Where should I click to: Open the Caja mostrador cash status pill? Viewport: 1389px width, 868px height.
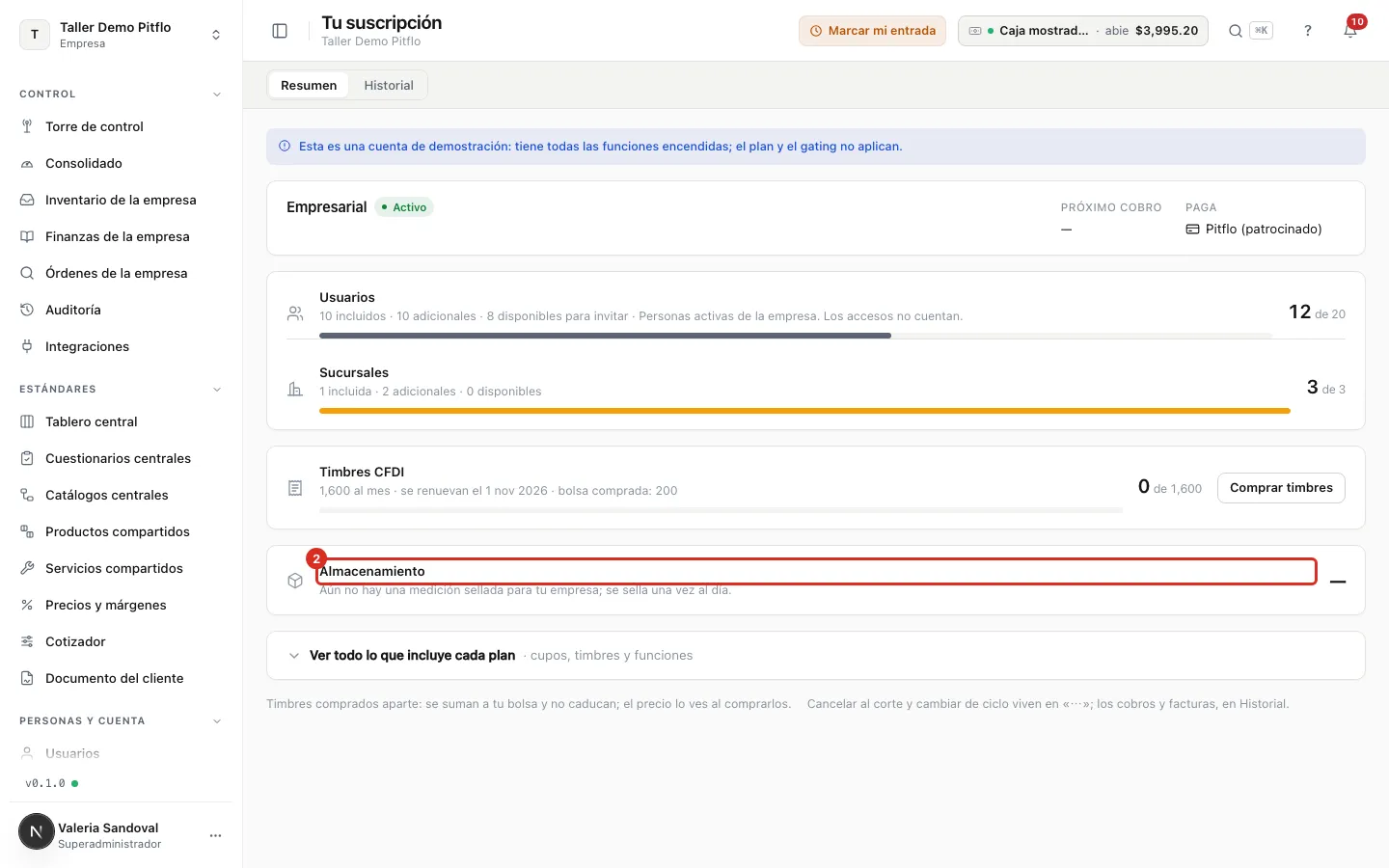click(1082, 31)
